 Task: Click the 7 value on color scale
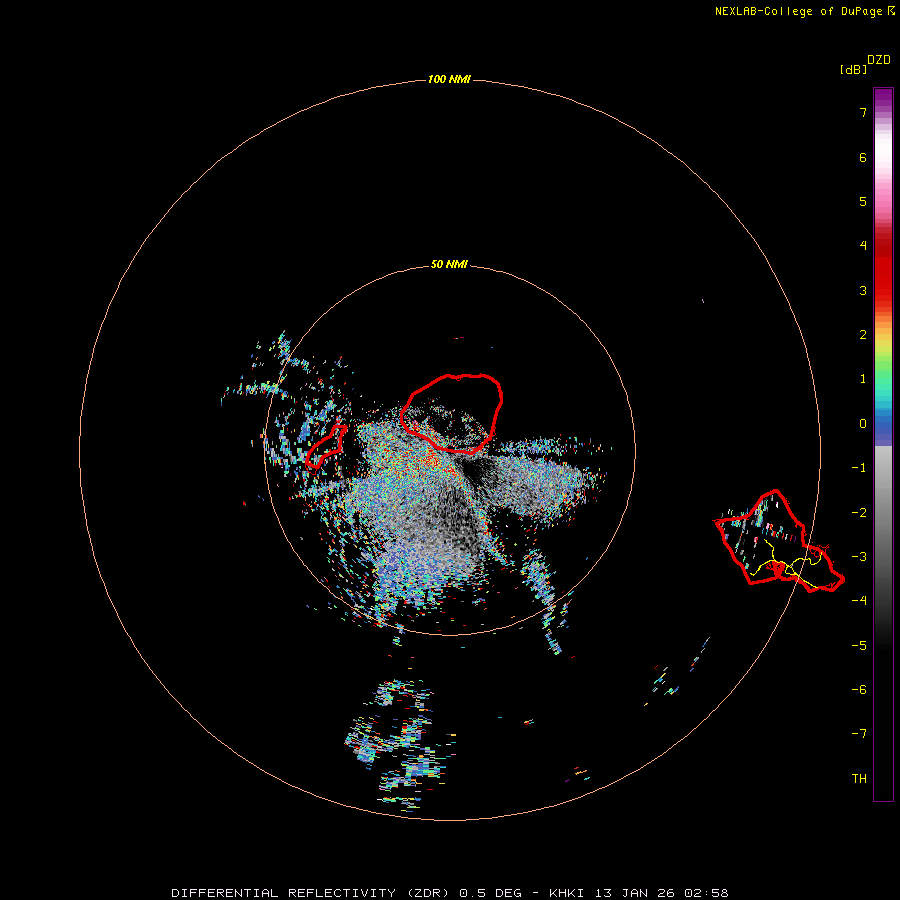[863, 113]
